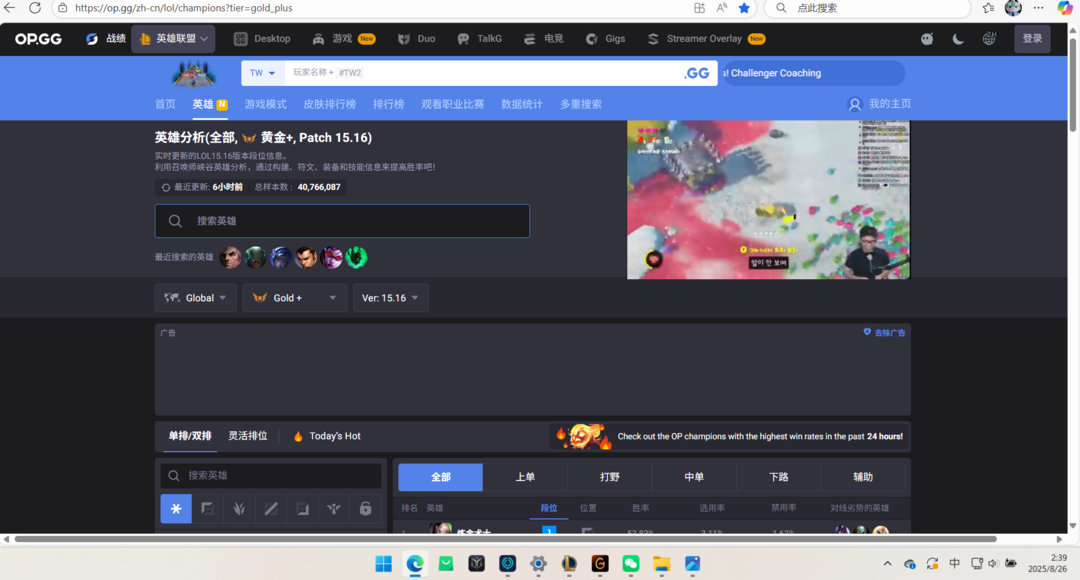Screen dimensions: 1080x580
Task: Go to the 战绩 stats section
Action: (x=105, y=39)
